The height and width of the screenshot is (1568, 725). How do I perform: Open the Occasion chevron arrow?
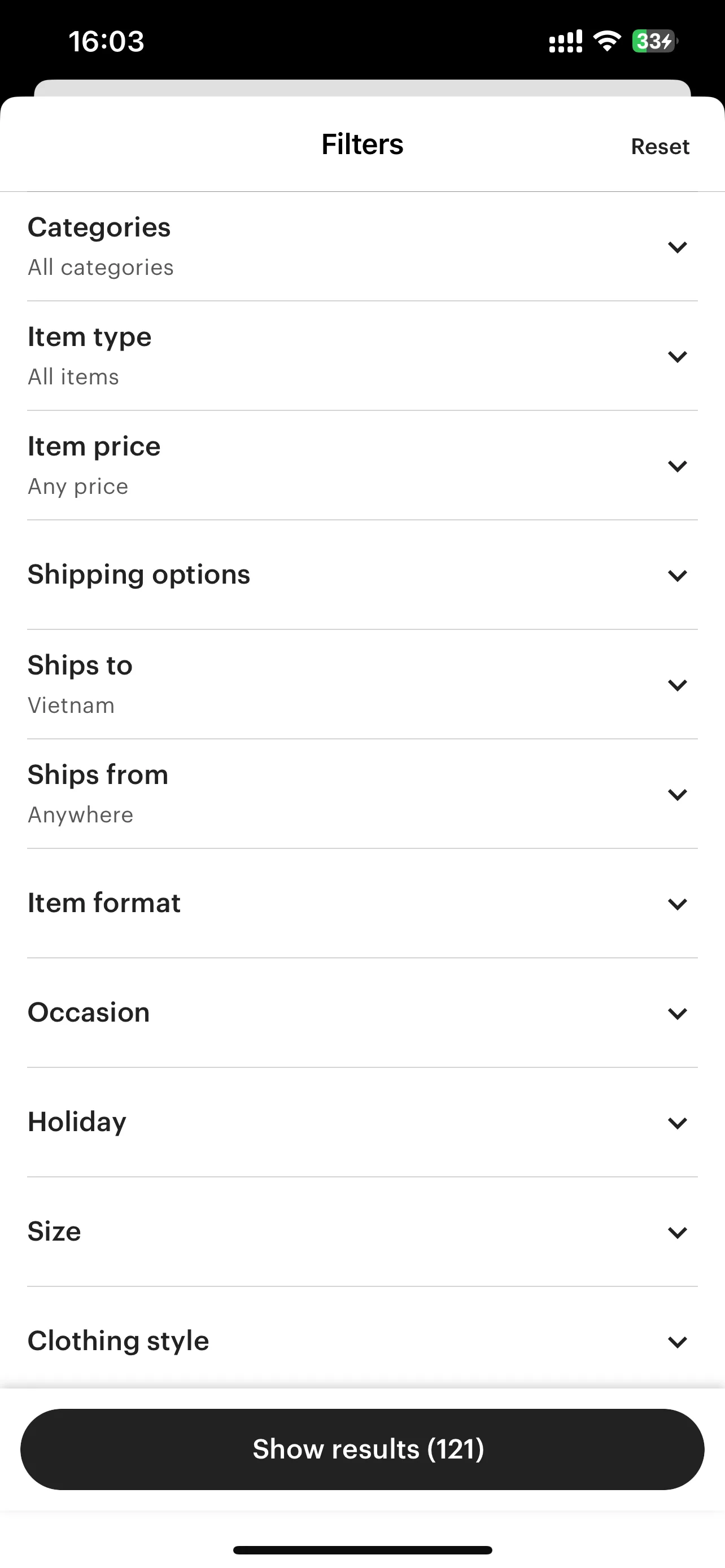[677, 1014]
